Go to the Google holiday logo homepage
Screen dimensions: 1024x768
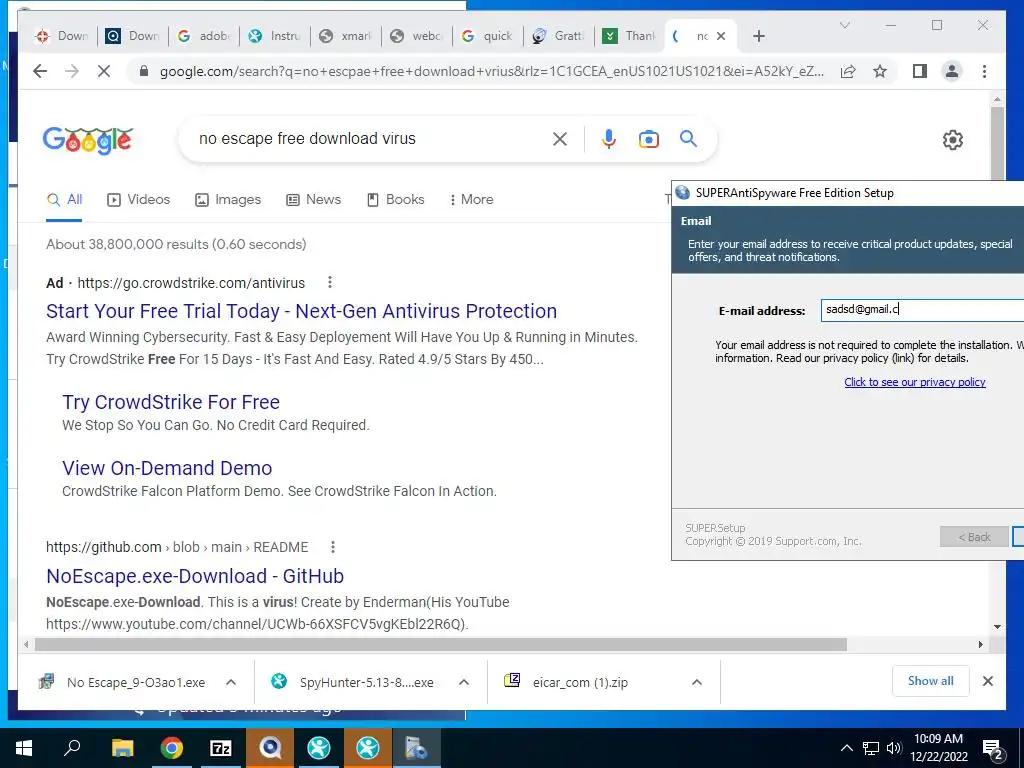pyautogui.click(x=88, y=140)
